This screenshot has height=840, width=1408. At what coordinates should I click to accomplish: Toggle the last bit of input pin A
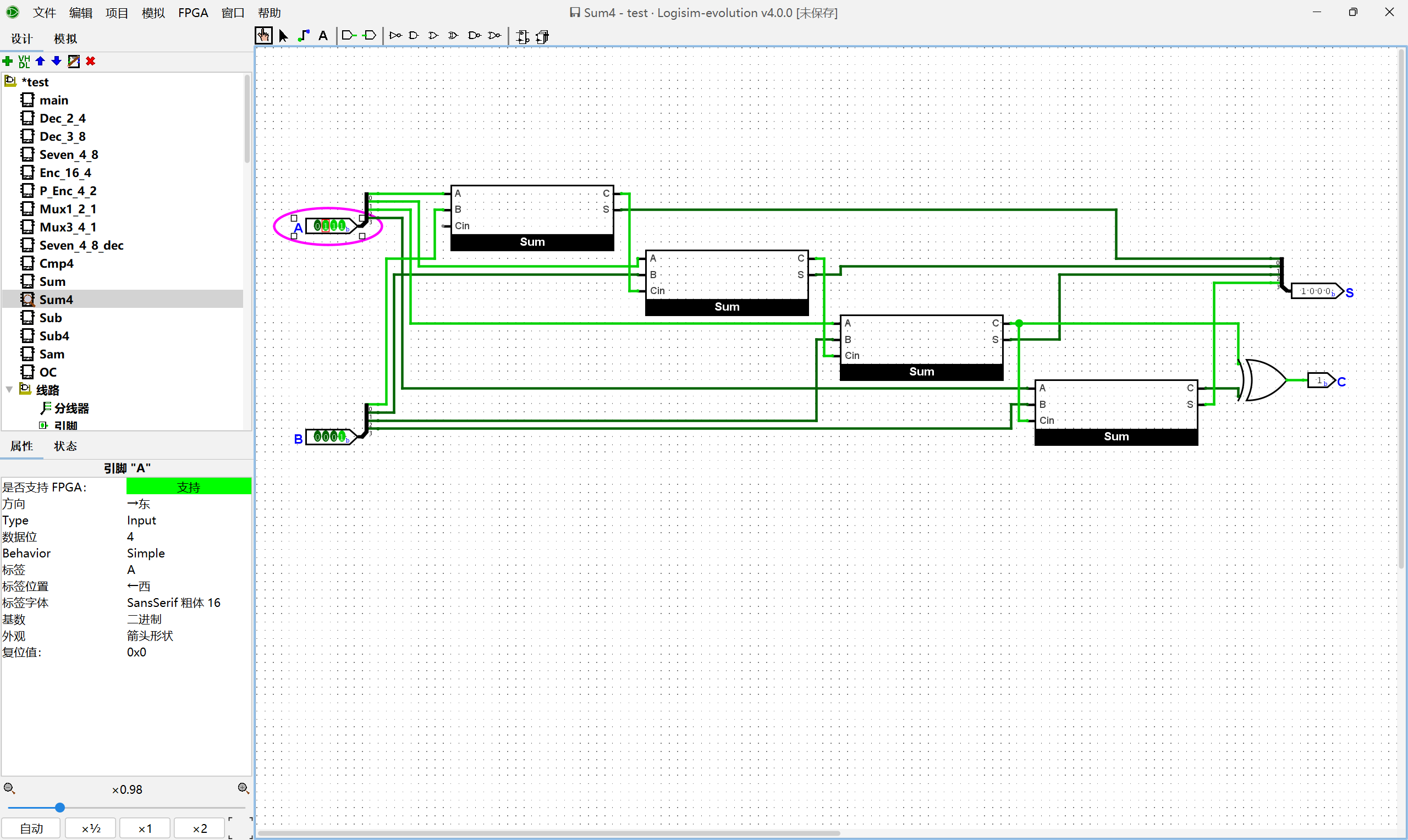pos(342,226)
